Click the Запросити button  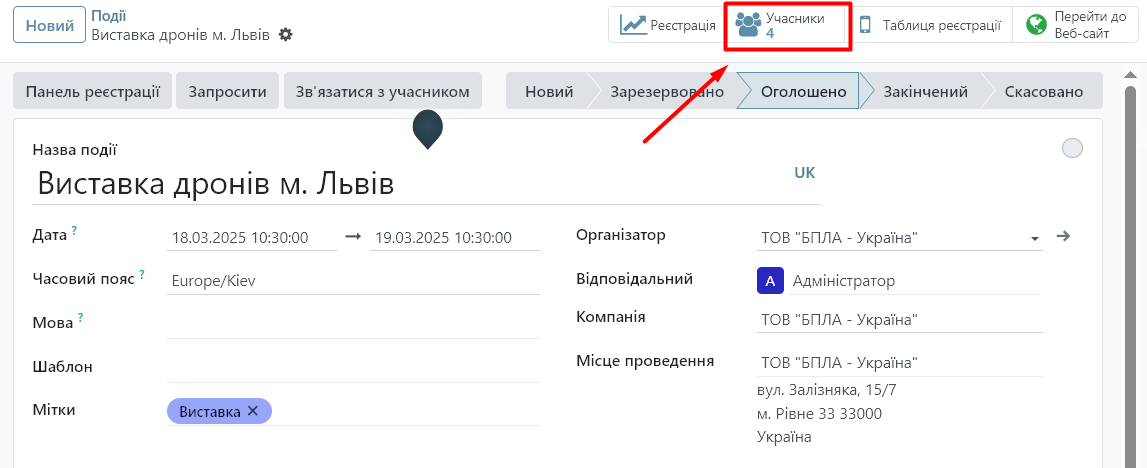pyautogui.click(x=228, y=91)
